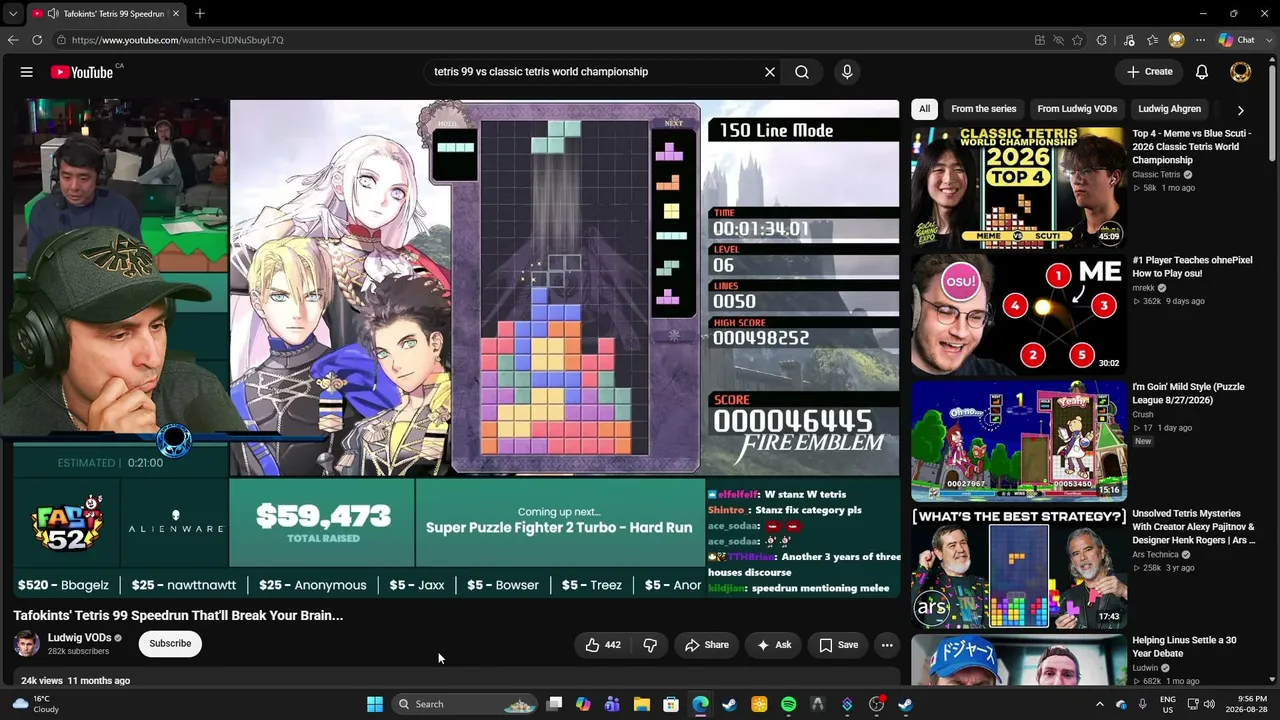The width and height of the screenshot is (1280, 720).
Task: Save video to a playlist
Action: point(839,645)
